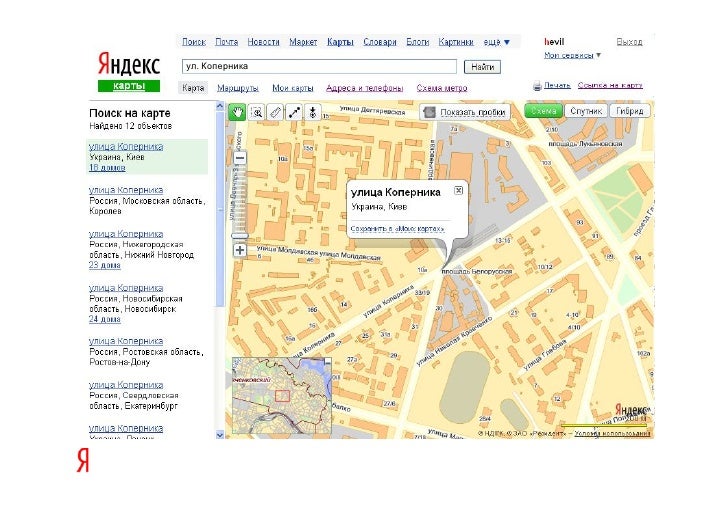Click Сохранить в «Моих картах» link
728x514 pixels.
point(397,229)
